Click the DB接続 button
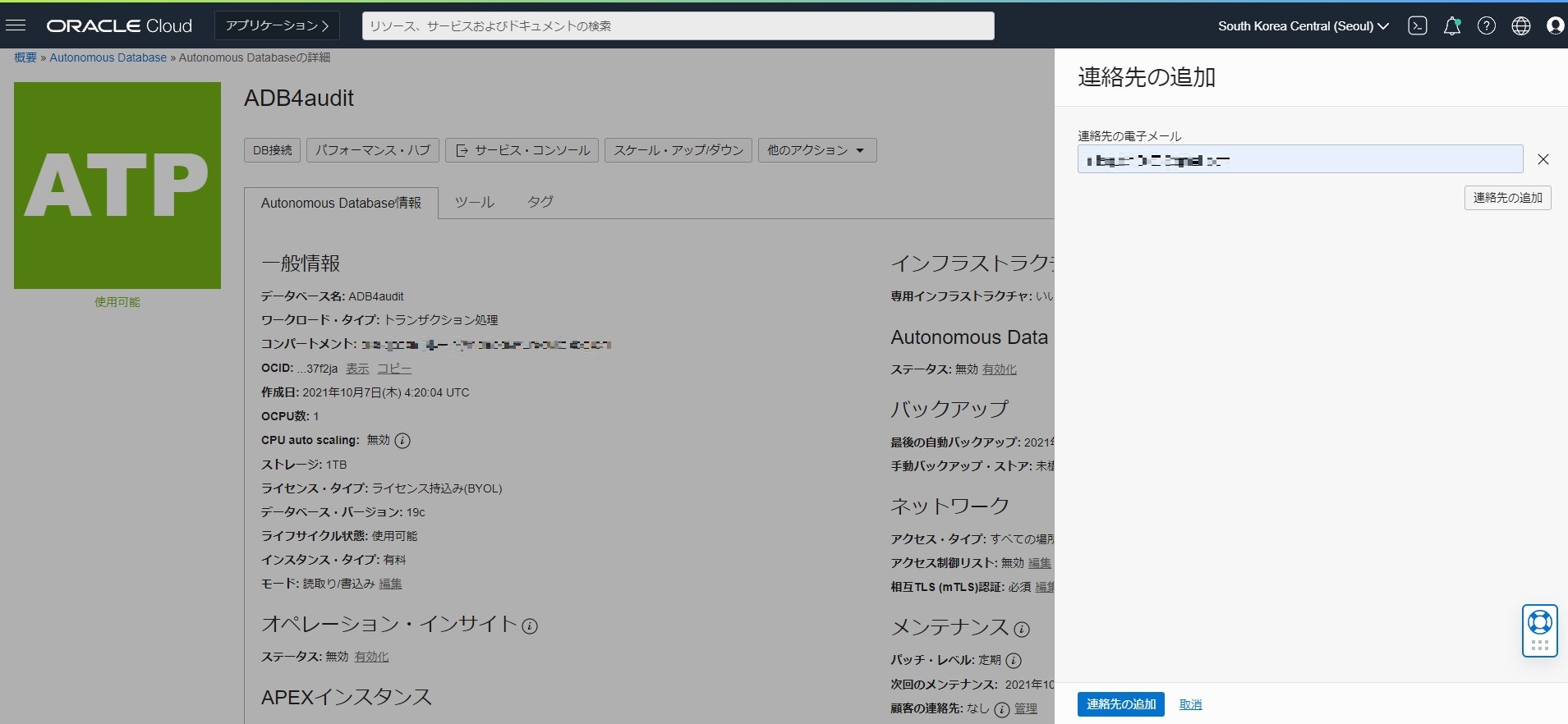The height and width of the screenshot is (724, 1568). (x=273, y=150)
